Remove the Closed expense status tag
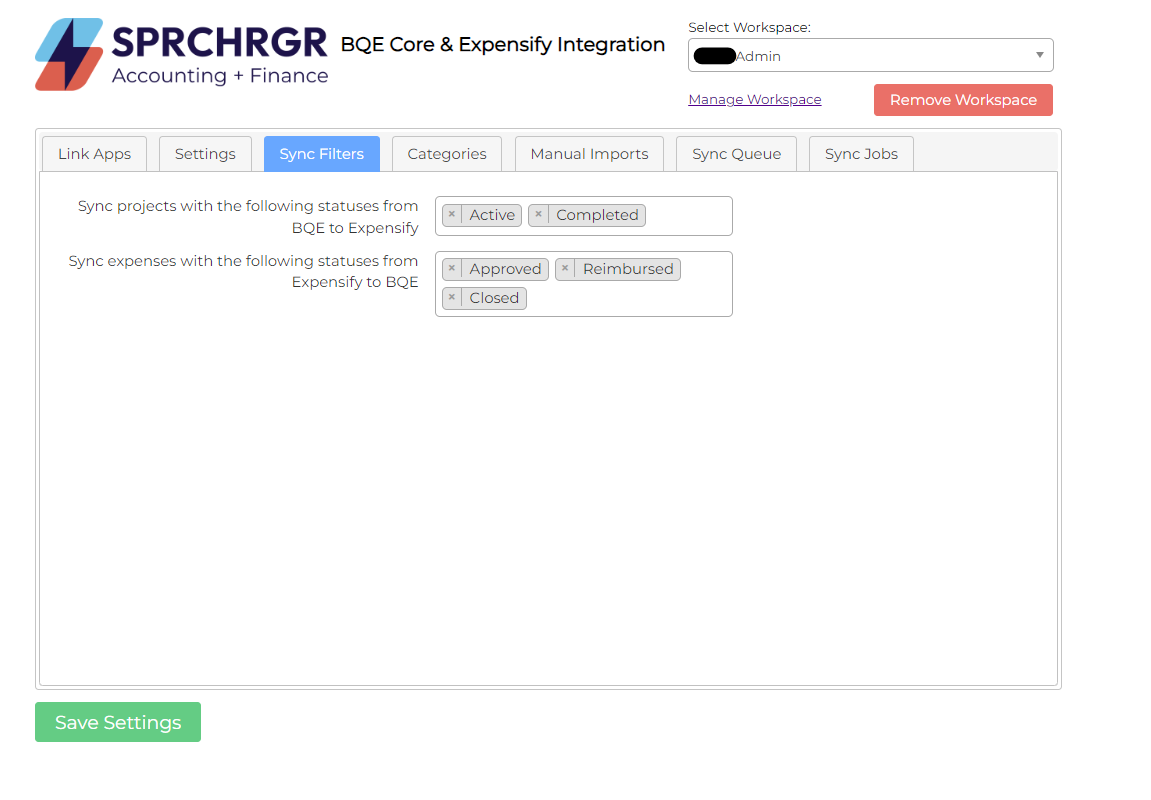 pyautogui.click(x=452, y=297)
